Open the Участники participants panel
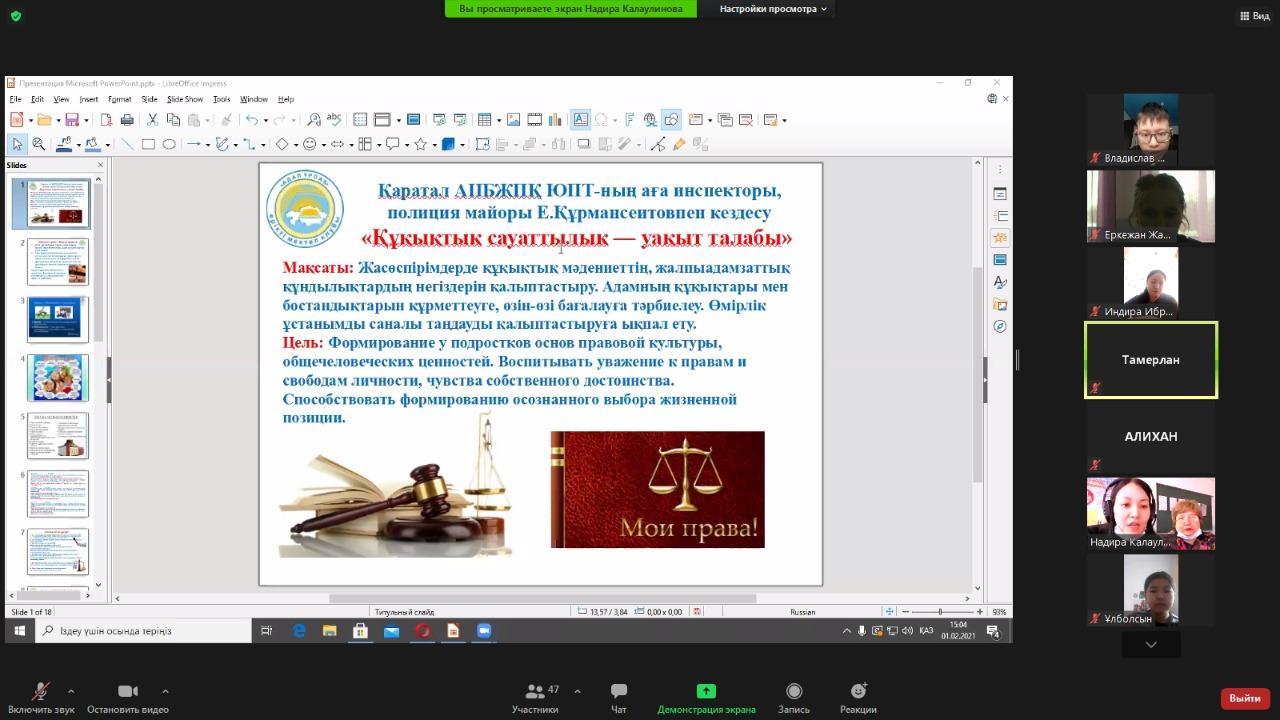The height and width of the screenshot is (720, 1280). 535,696
